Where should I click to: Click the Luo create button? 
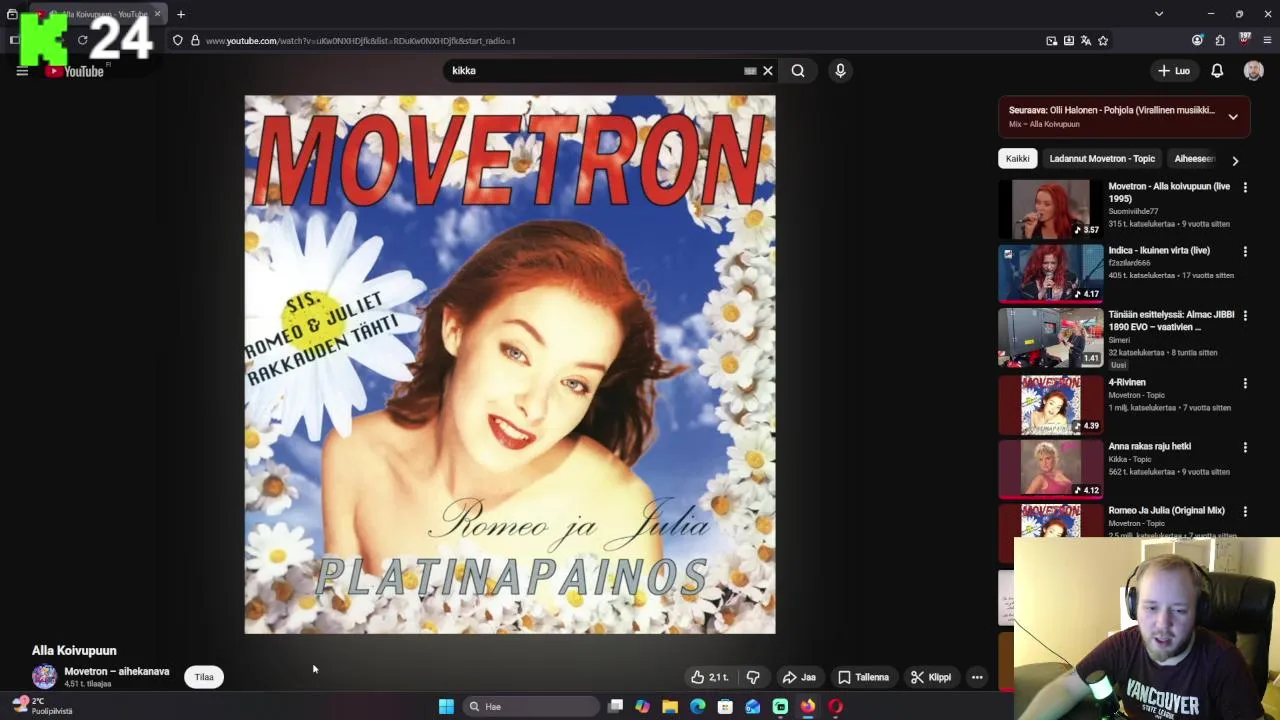(x=1174, y=71)
